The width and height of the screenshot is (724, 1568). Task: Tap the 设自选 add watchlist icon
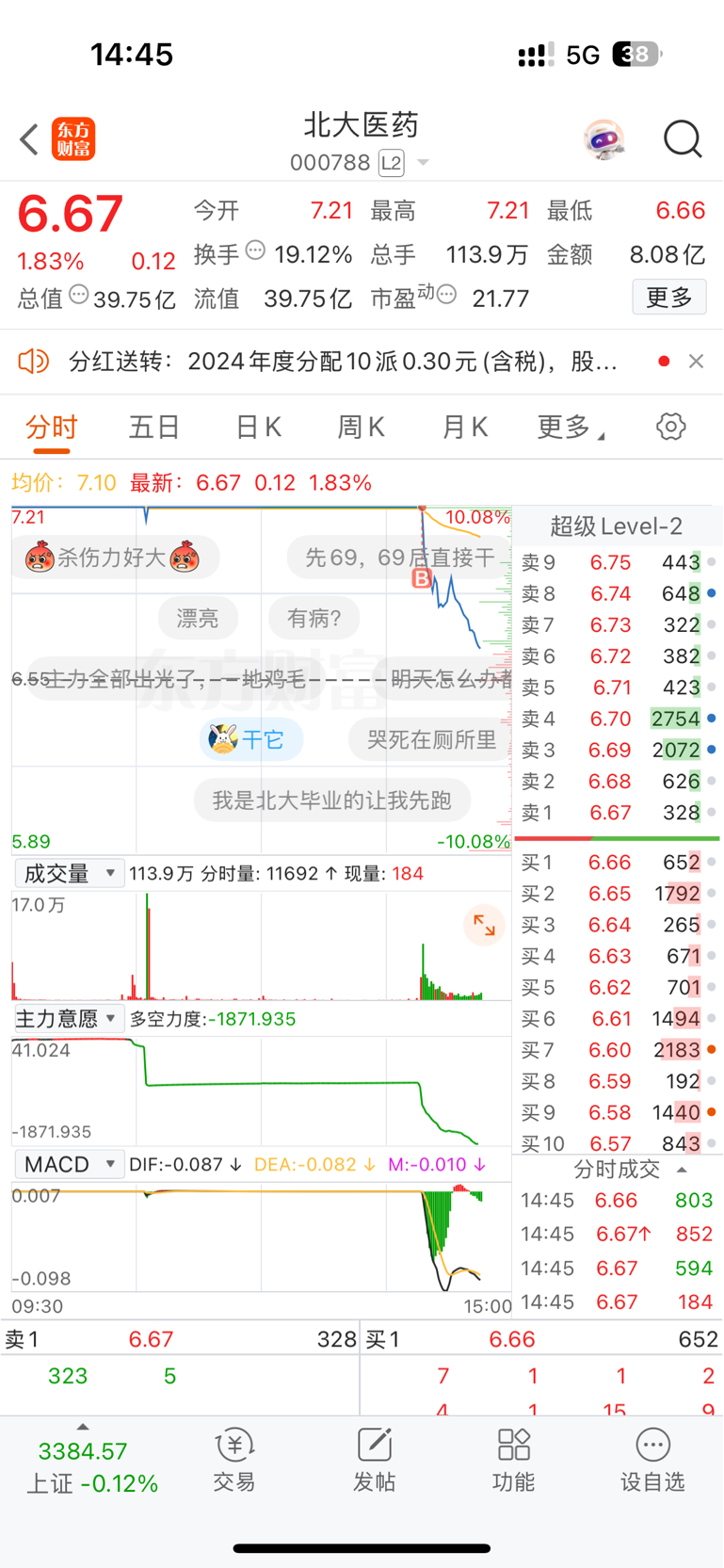point(652,1460)
